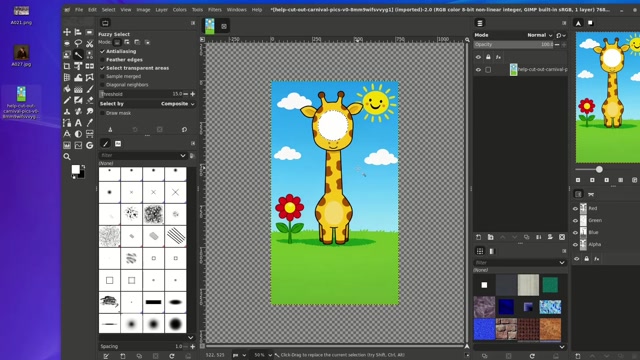Uncheck Select transparent areas

click(x=102, y=68)
